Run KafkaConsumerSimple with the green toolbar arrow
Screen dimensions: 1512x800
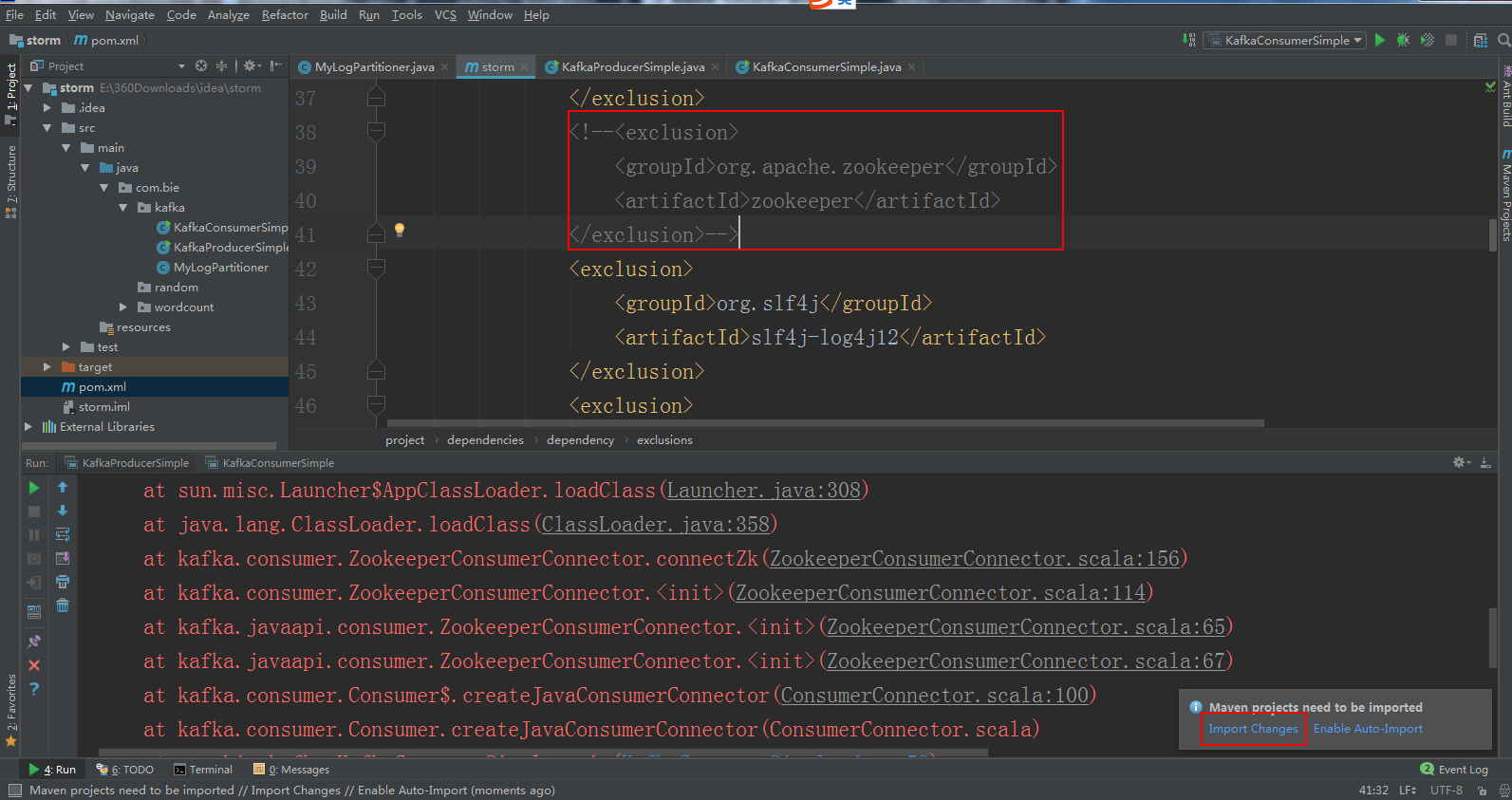point(1380,40)
